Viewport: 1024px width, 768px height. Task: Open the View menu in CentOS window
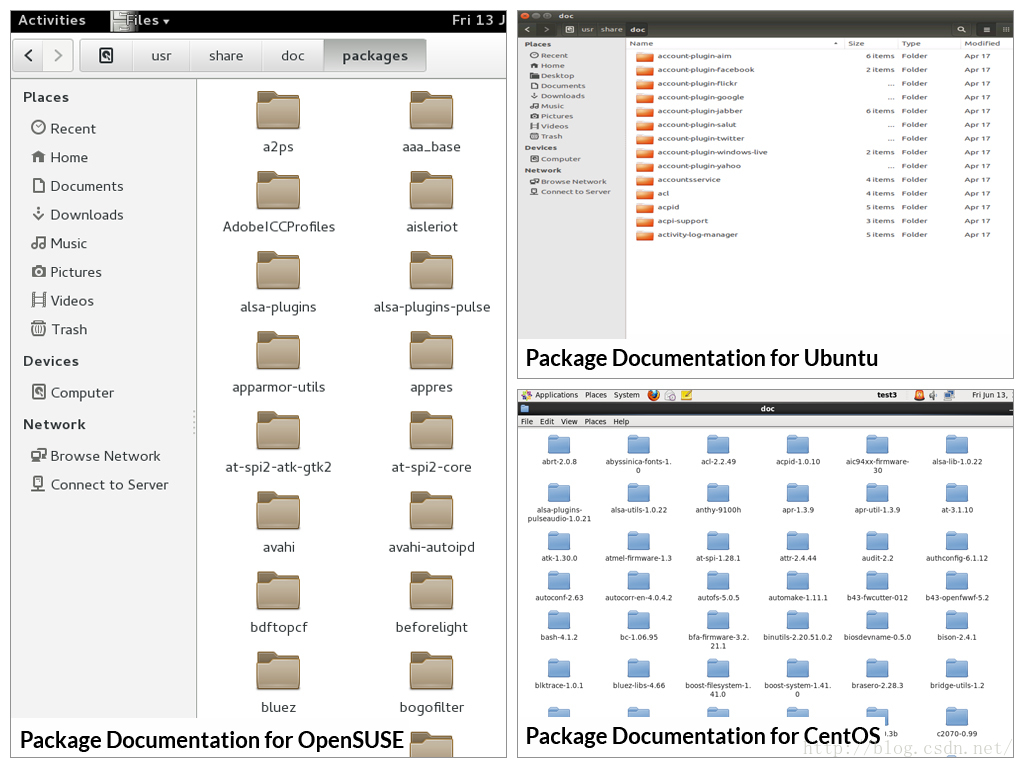click(x=569, y=422)
